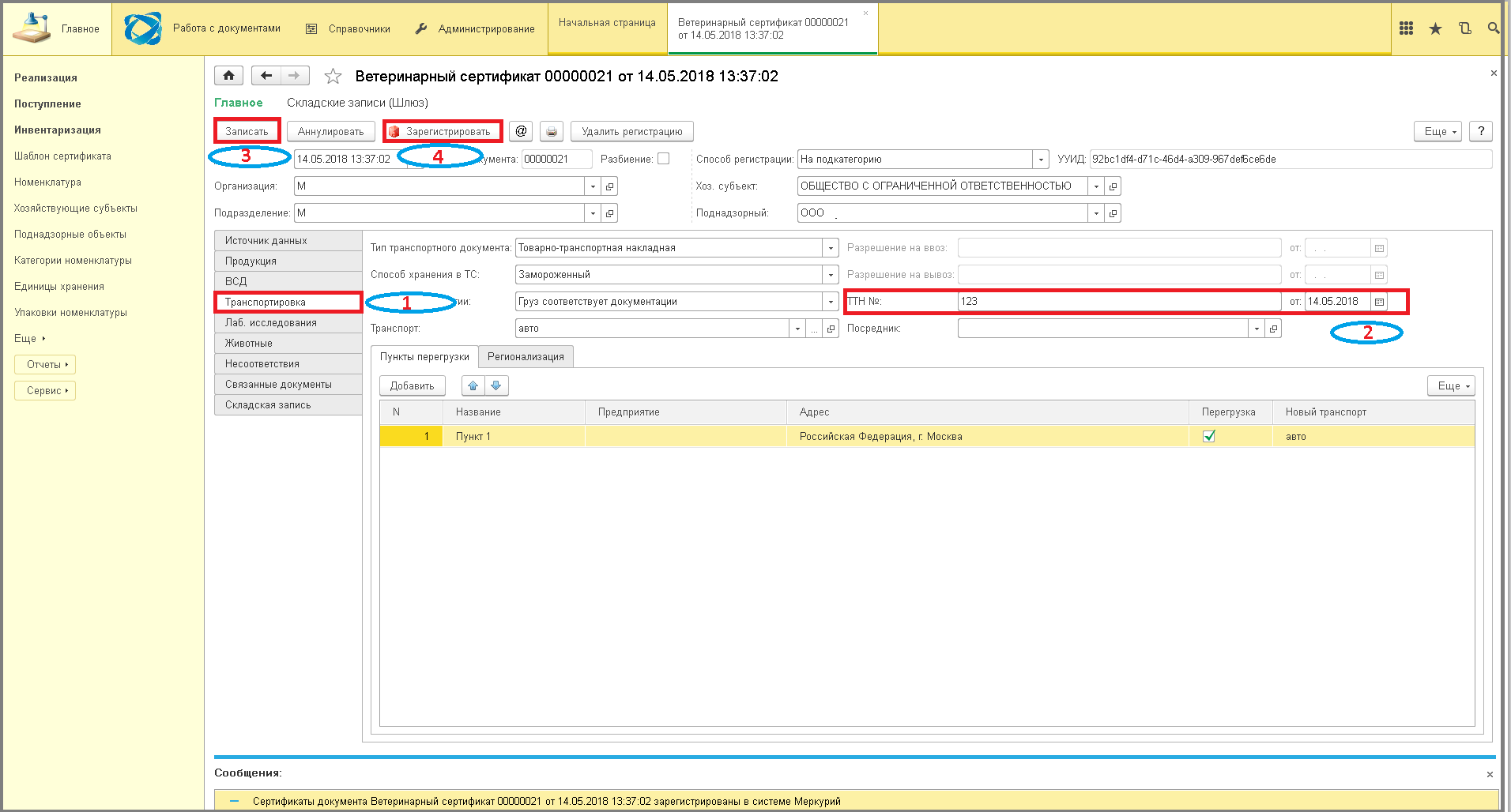Open Сервис sidebar dropdown
This screenshot has height=812, width=1511.
point(45,390)
